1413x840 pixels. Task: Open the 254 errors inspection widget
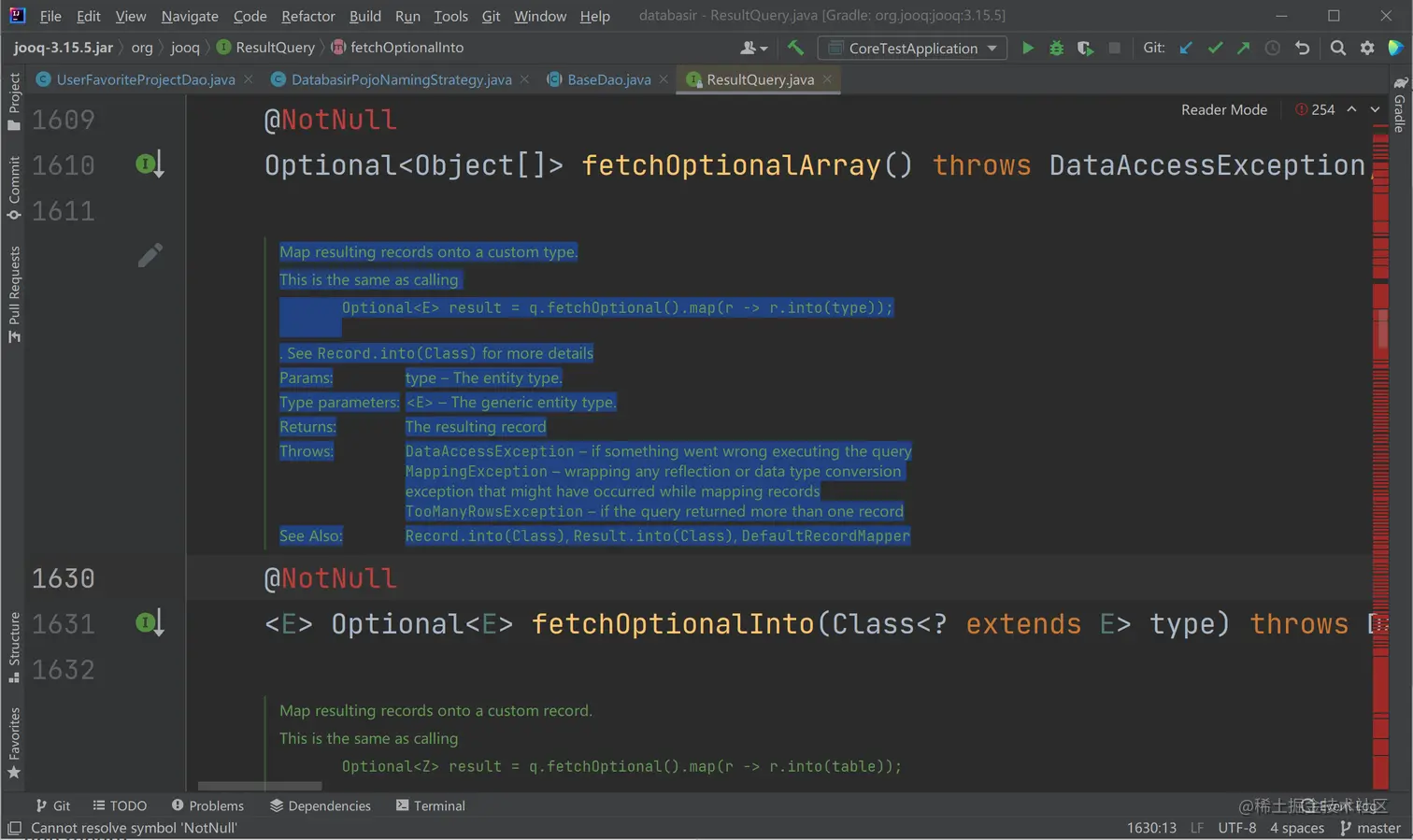1315,109
